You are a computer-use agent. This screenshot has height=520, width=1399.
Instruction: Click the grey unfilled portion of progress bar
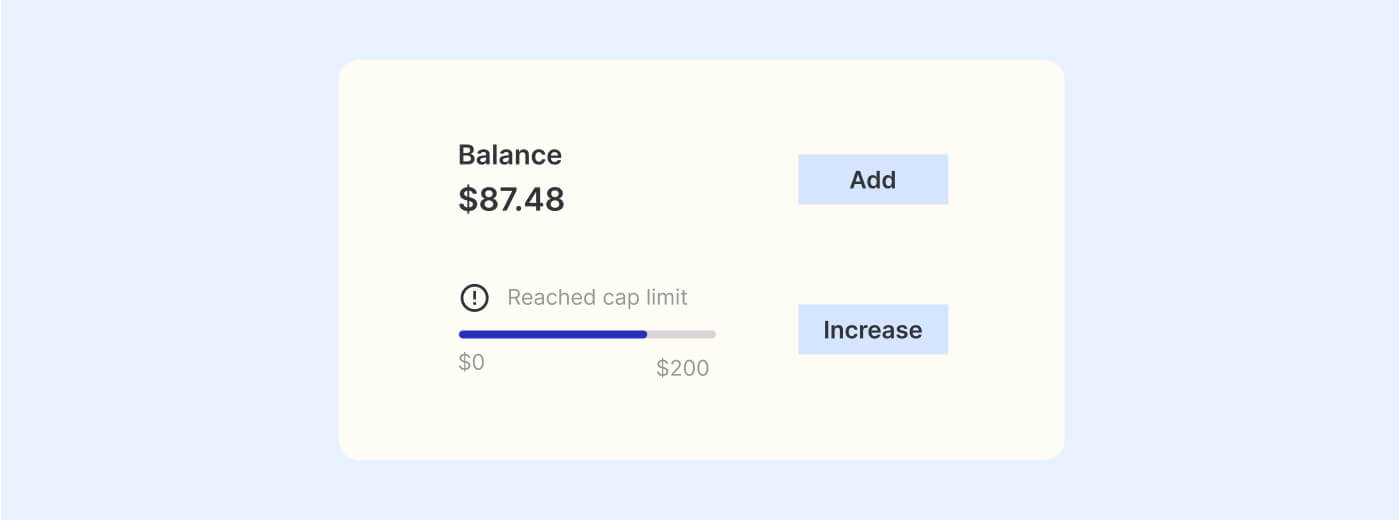point(682,334)
